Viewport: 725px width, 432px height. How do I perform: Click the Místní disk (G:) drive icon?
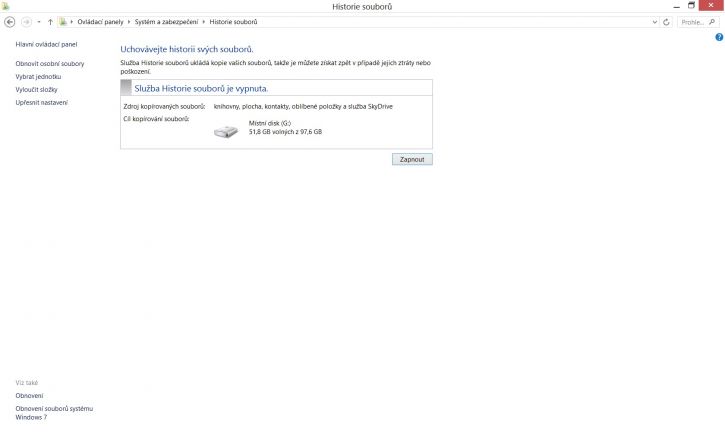226,131
